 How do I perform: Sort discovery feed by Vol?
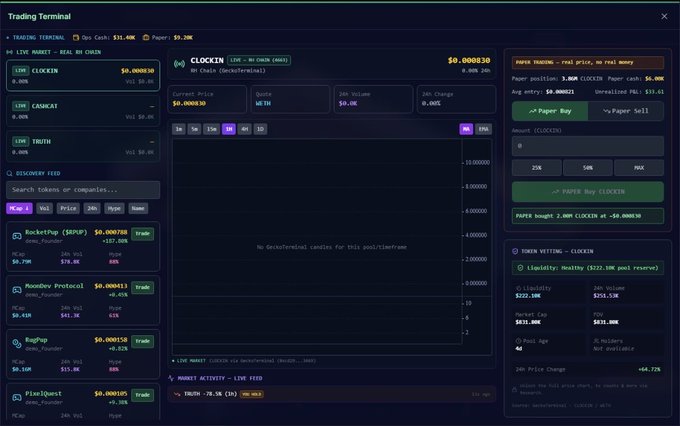(44, 208)
